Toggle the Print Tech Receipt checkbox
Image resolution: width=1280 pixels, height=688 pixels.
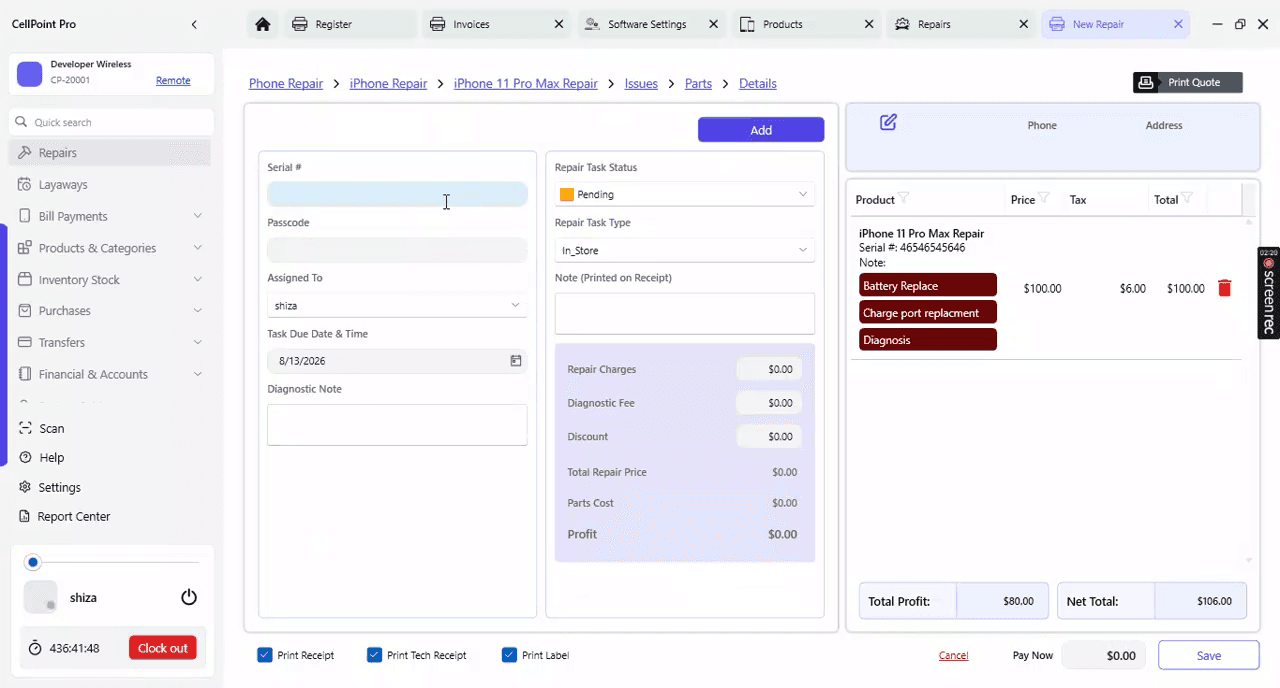(375, 655)
